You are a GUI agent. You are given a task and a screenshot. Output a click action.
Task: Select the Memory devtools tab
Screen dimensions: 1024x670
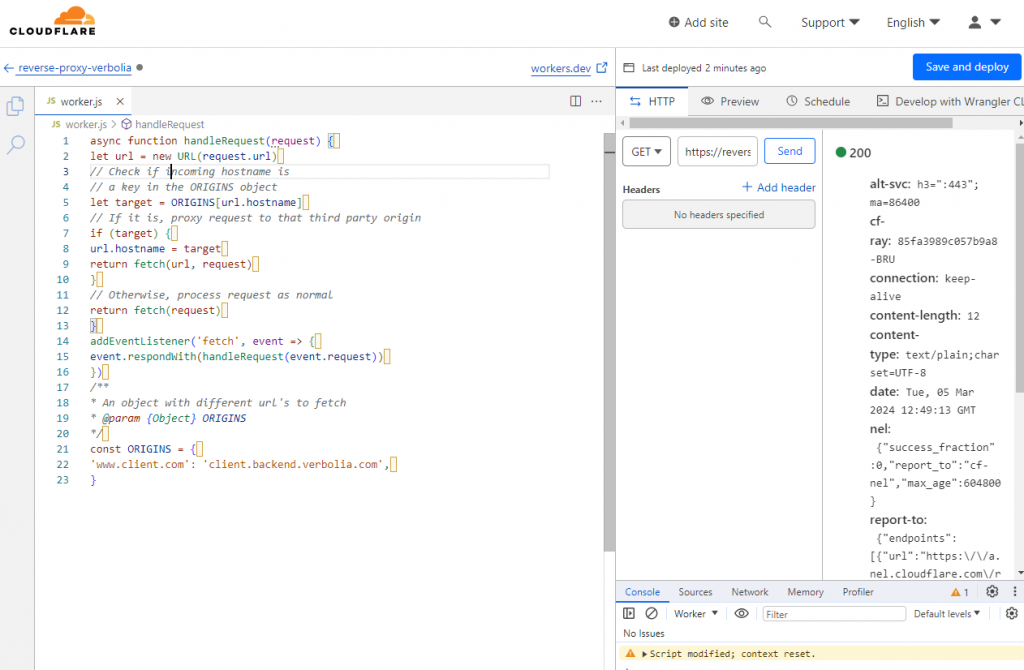pyautogui.click(x=805, y=592)
